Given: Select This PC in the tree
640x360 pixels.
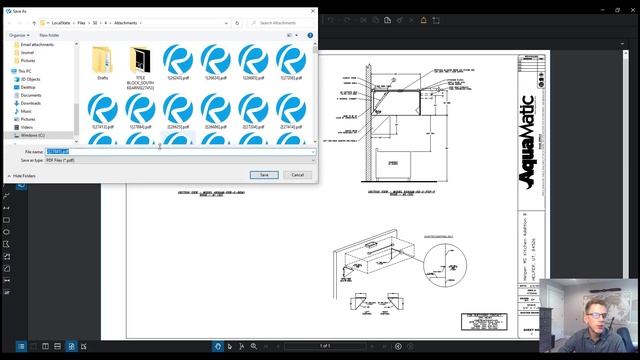Looking at the screenshot, I should click(24, 71).
